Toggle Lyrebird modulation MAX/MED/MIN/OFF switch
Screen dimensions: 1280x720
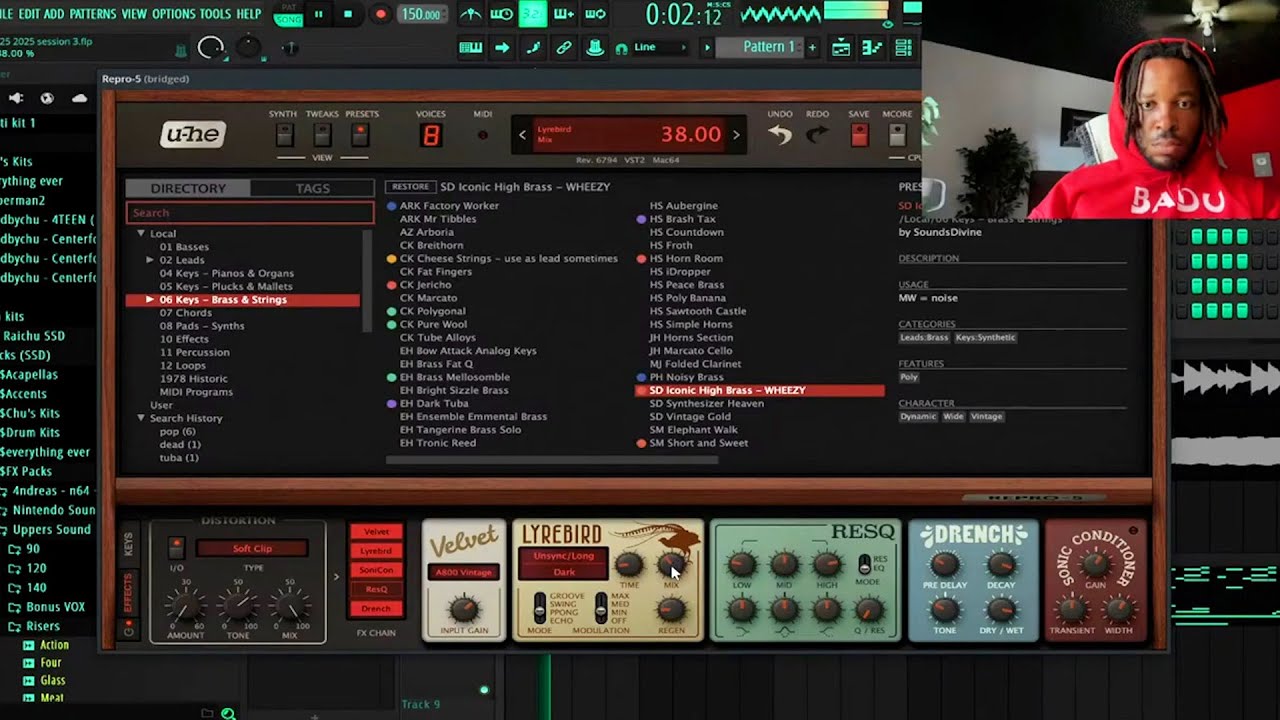point(601,607)
